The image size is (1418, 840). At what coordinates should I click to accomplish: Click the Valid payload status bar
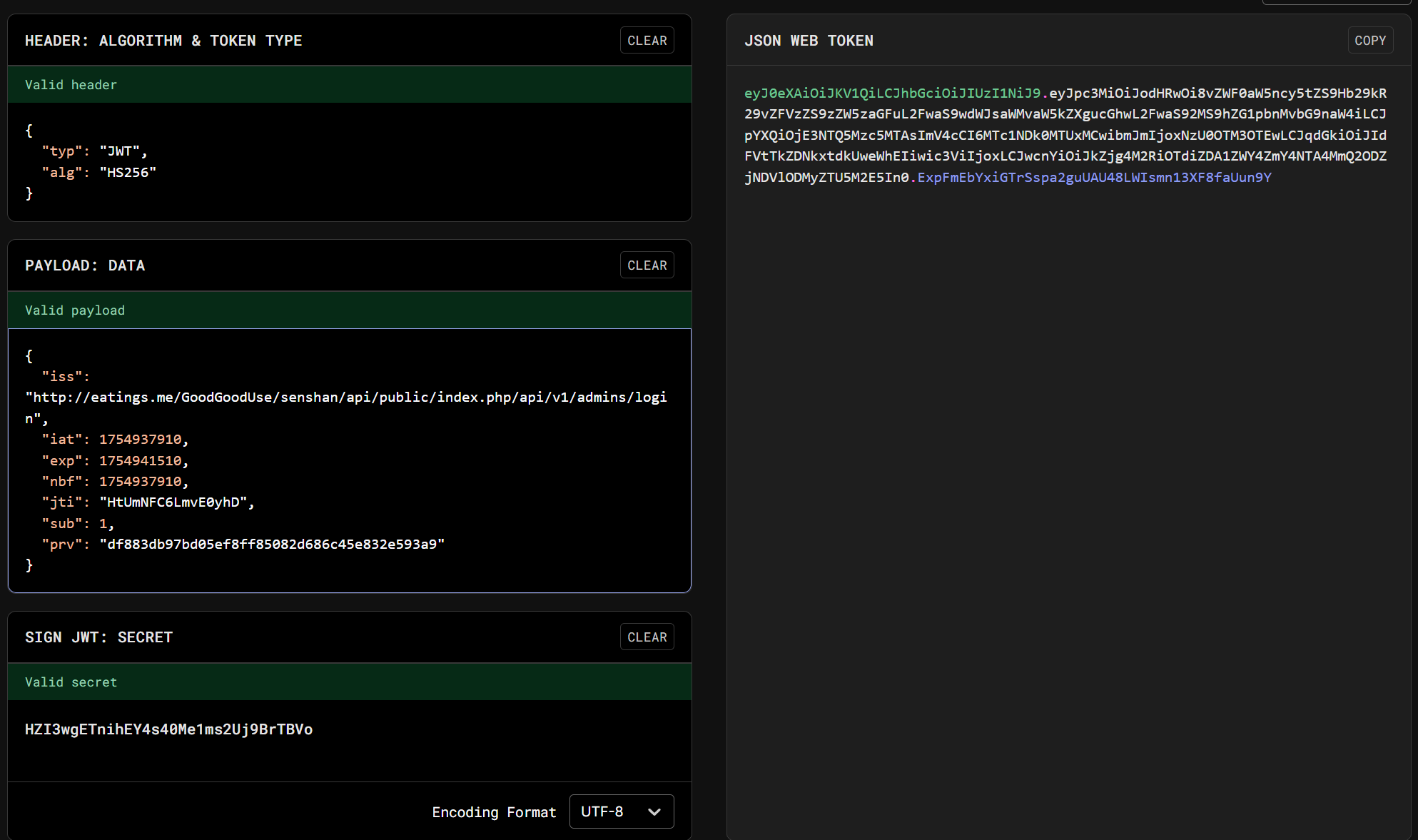tap(350, 310)
